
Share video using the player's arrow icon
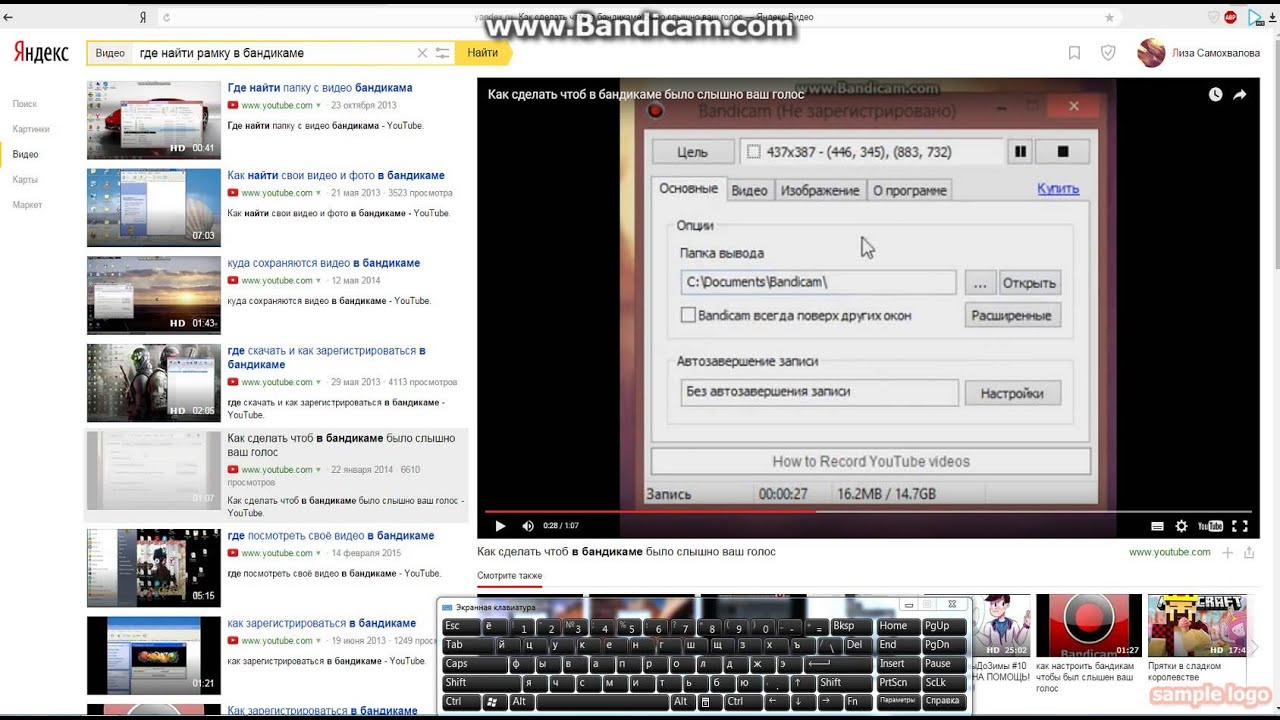(x=1240, y=94)
